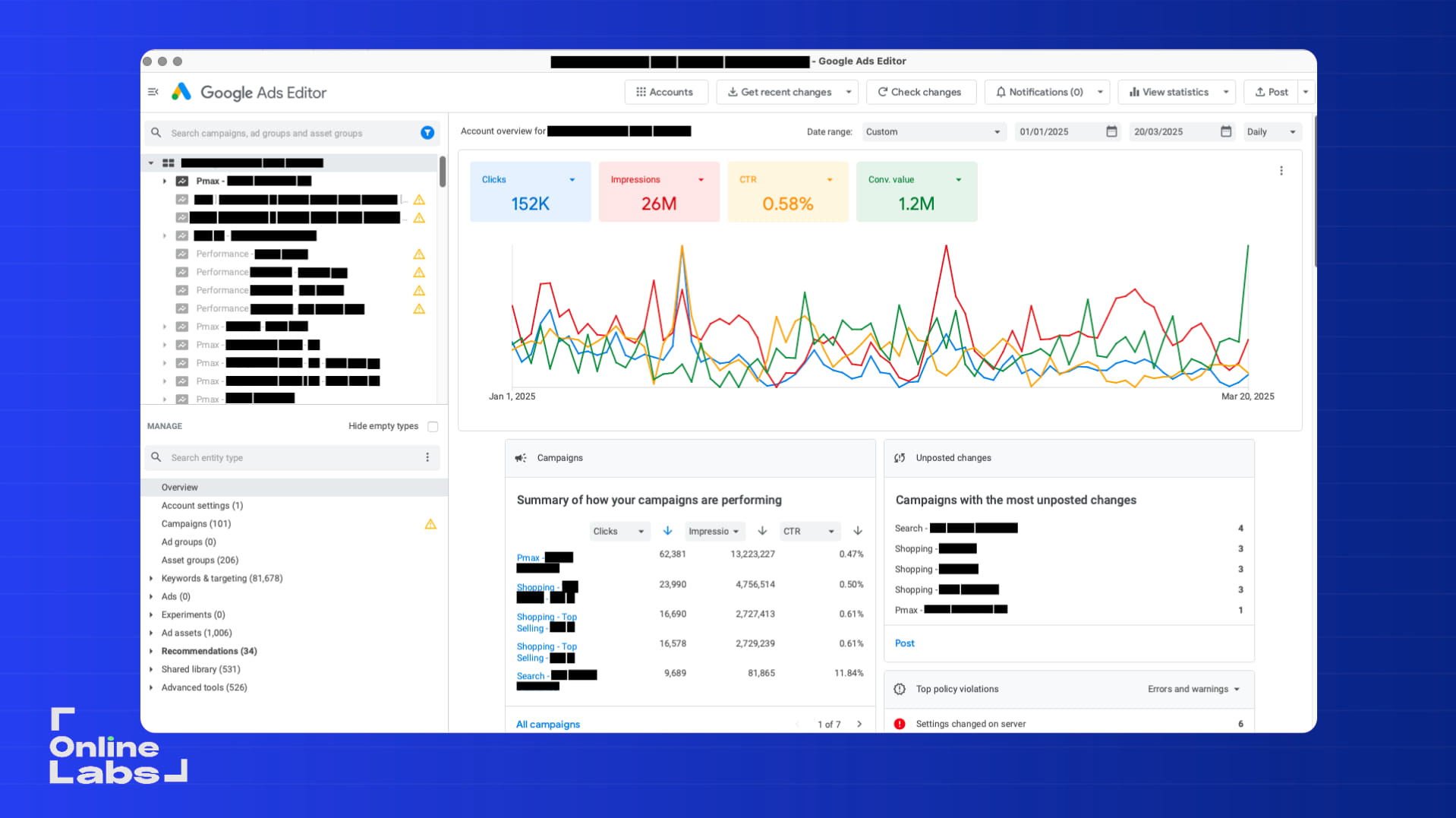This screenshot has height=818, width=1456.
Task: Open calendar for end date 20/03/2025
Action: pyautogui.click(x=1226, y=131)
